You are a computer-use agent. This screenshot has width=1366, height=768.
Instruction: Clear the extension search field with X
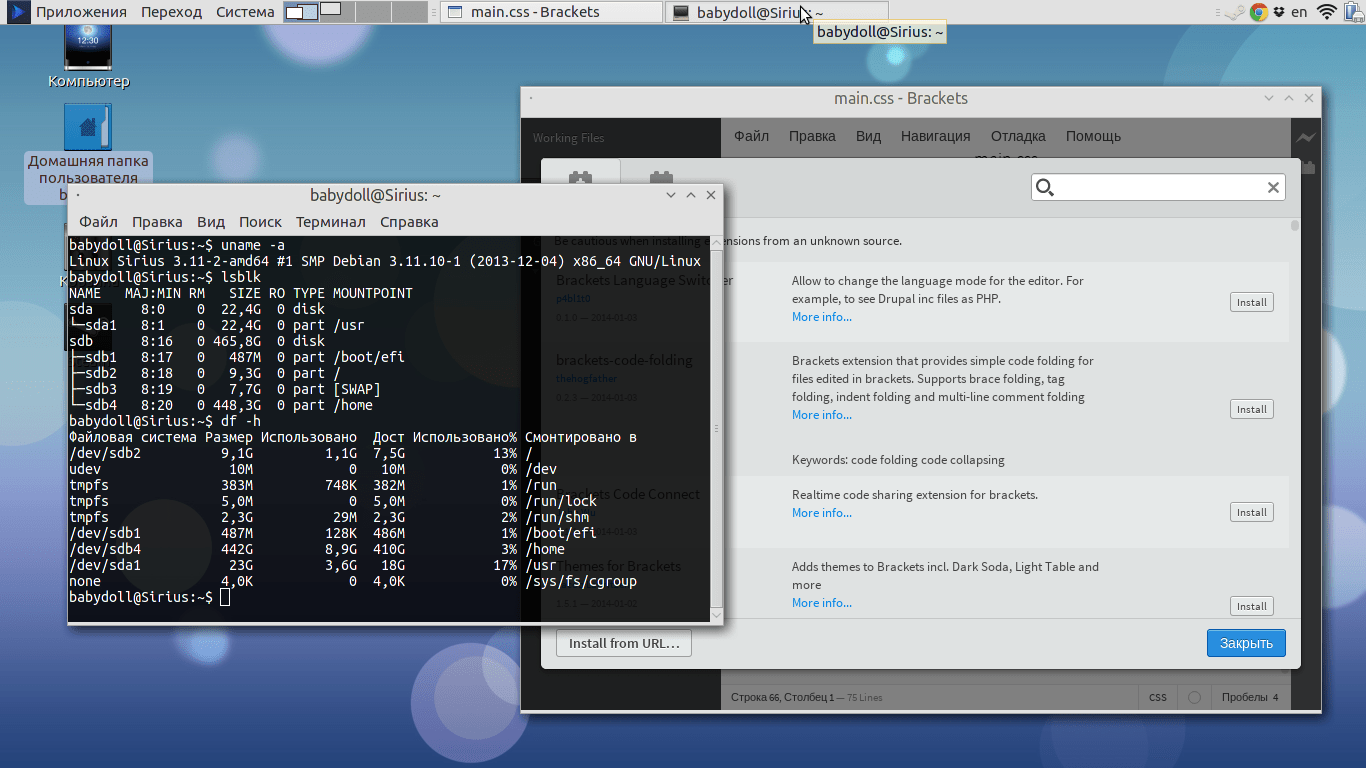1273,187
